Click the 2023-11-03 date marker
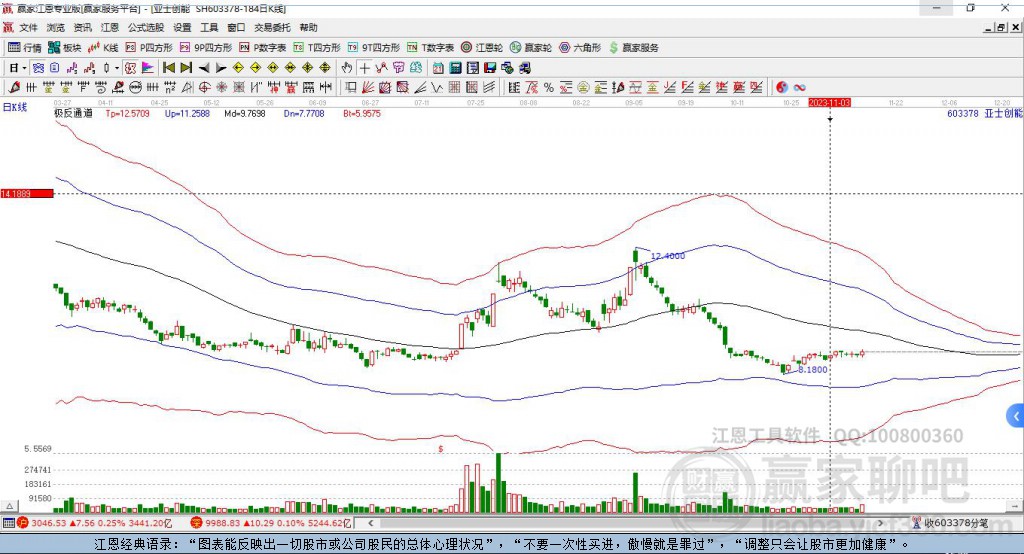This screenshot has height=554, width=1024. pyautogui.click(x=829, y=103)
